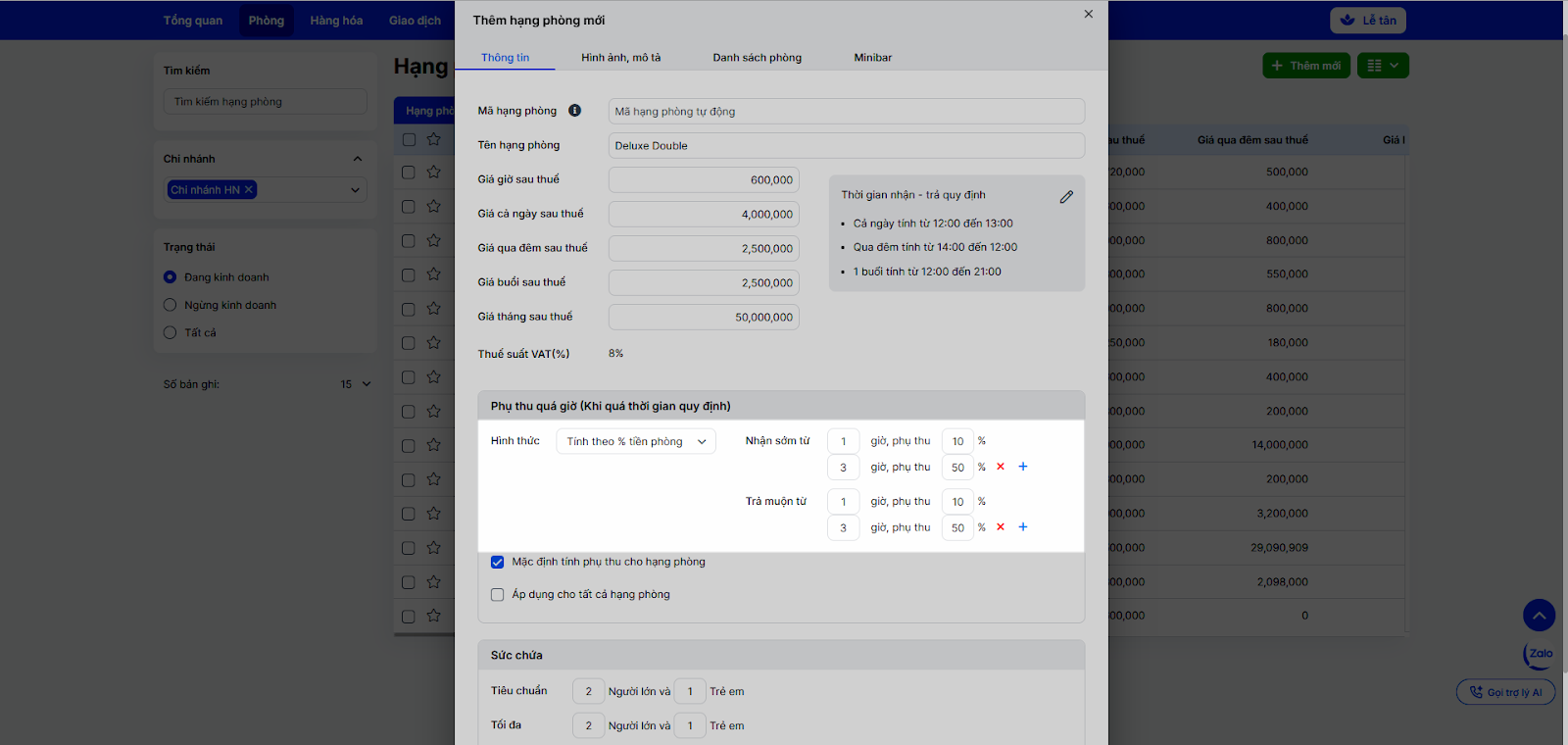The image size is (1568, 745).
Task: Uncheck Mặc định tính phụ thu checkbox
Action: [x=498, y=563]
